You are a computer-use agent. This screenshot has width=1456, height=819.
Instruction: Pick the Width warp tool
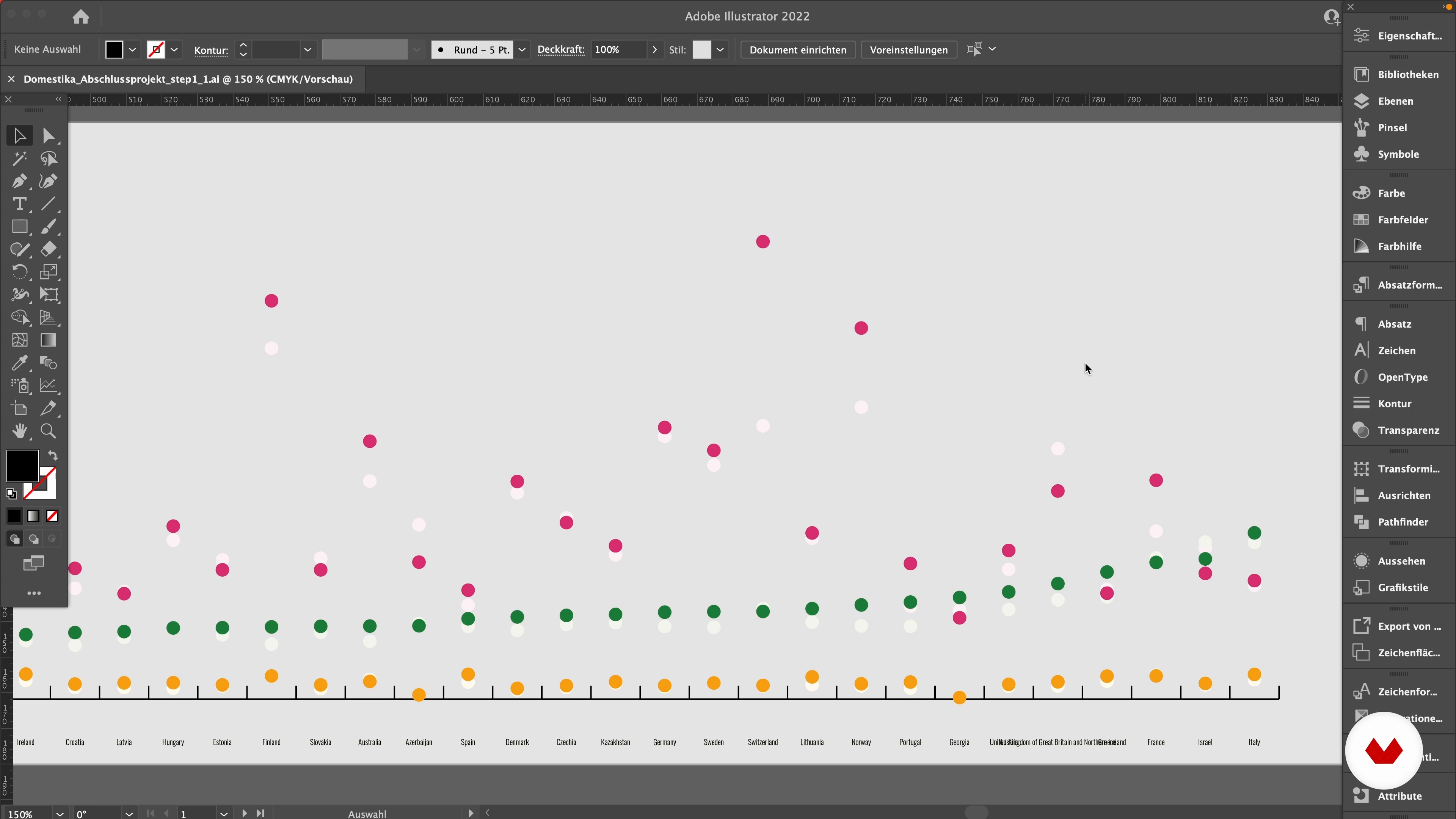pos(20,295)
